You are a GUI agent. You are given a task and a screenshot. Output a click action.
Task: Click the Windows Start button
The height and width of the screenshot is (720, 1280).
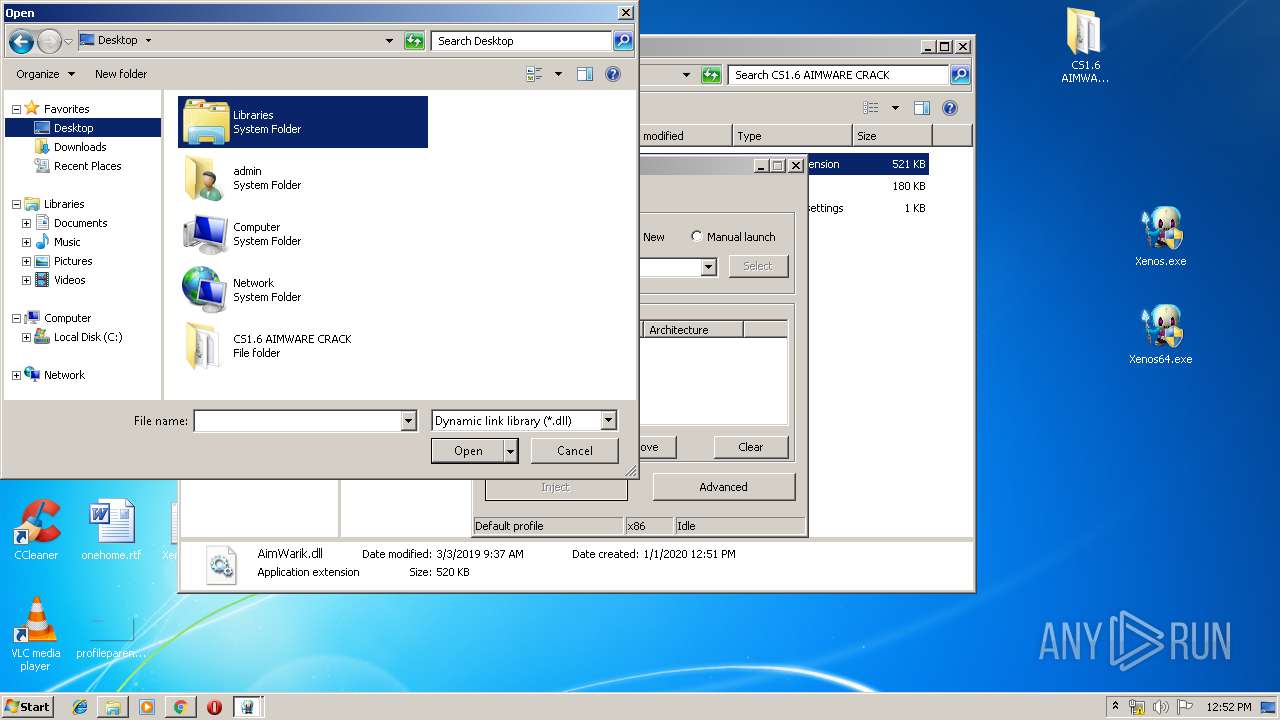(28, 707)
